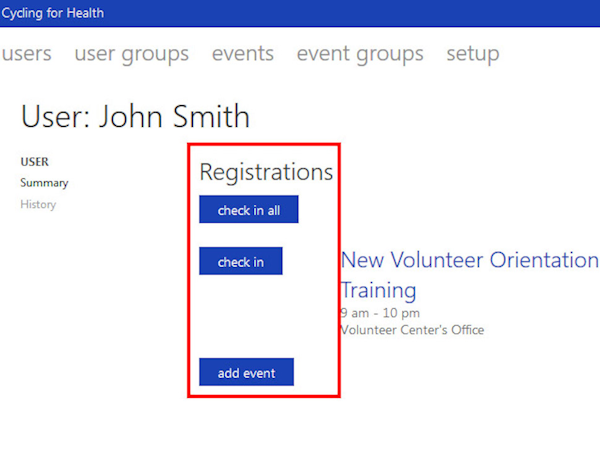Click the Volunteer Center's Office location text
The image size is (600, 450).
412,330
